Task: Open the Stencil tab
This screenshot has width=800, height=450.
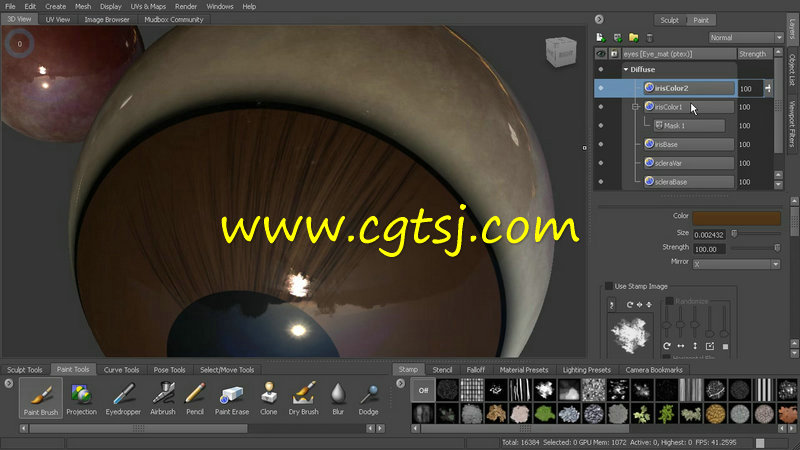Action: [442, 370]
